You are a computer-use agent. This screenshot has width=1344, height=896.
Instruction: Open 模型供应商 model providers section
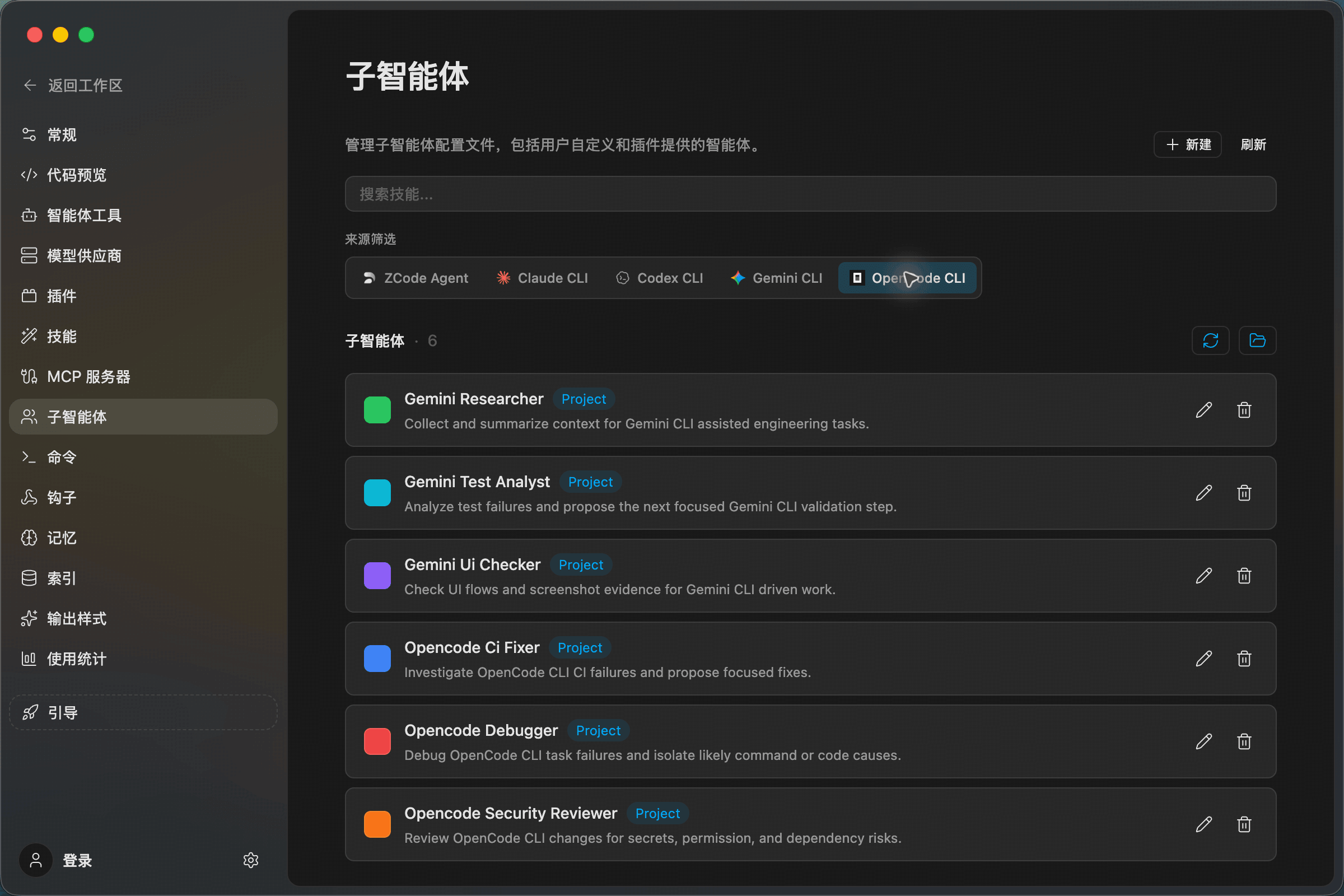pyautogui.click(x=143, y=255)
